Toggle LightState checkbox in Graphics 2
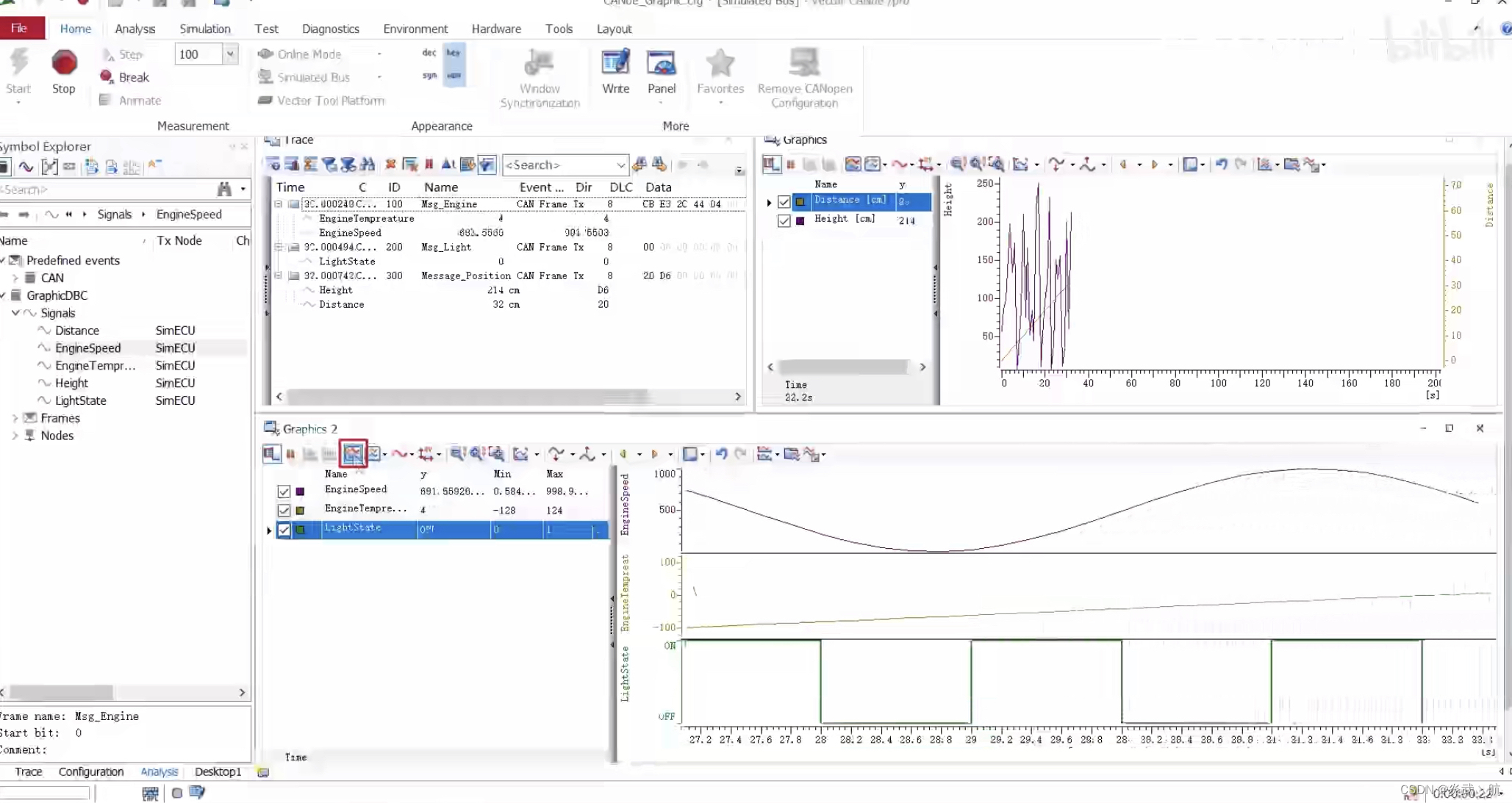 tap(284, 530)
